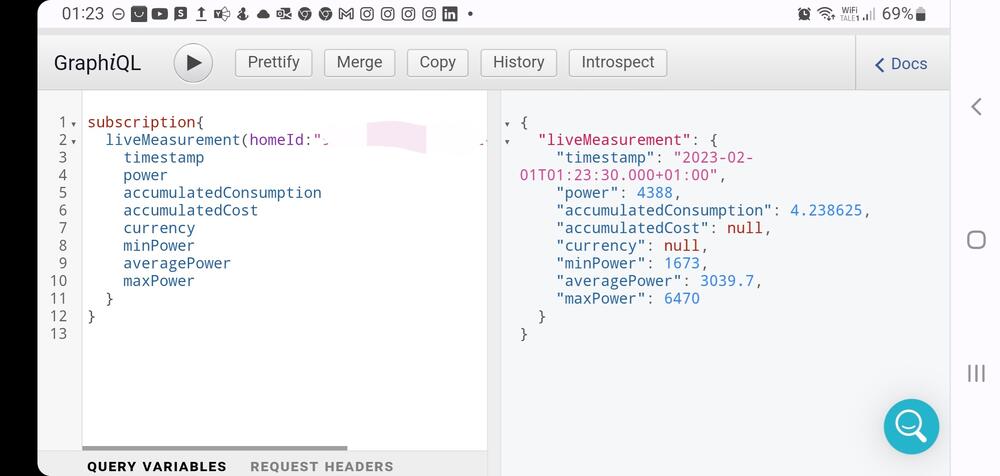Click the maxPower field on line 10
1000x476 pixels.
(159, 281)
